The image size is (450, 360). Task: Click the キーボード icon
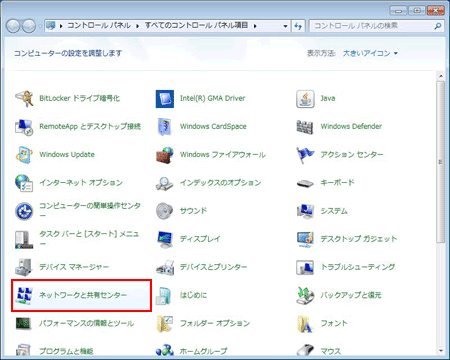305,183
